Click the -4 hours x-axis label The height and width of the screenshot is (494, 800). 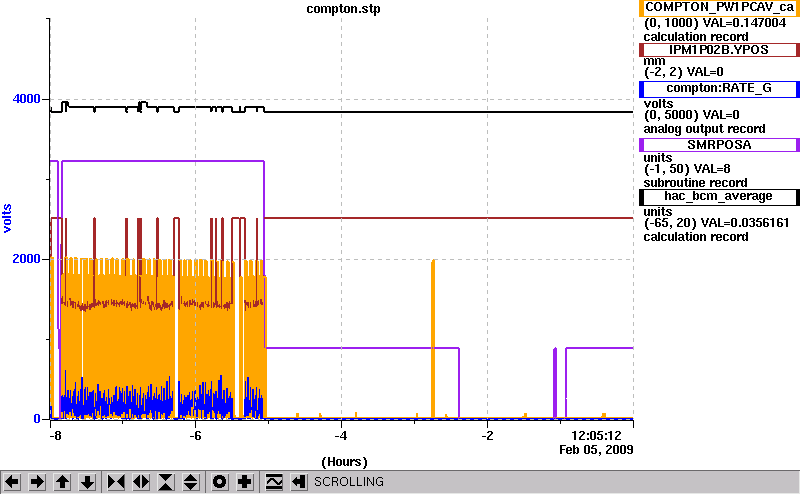[x=341, y=436]
